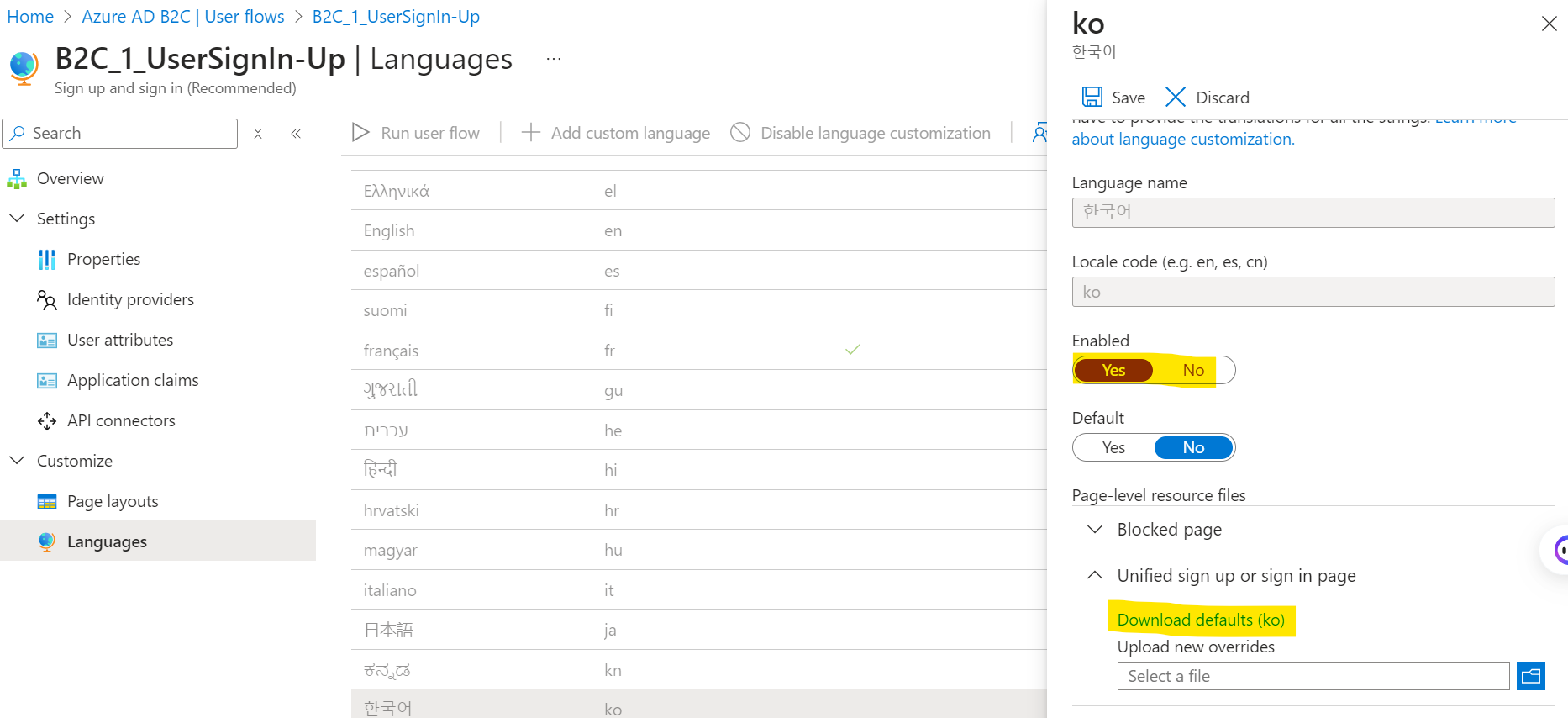Click the sidebar Search field
The width and height of the screenshot is (1568, 718).
pyautogui.click(x=120, y=133)
